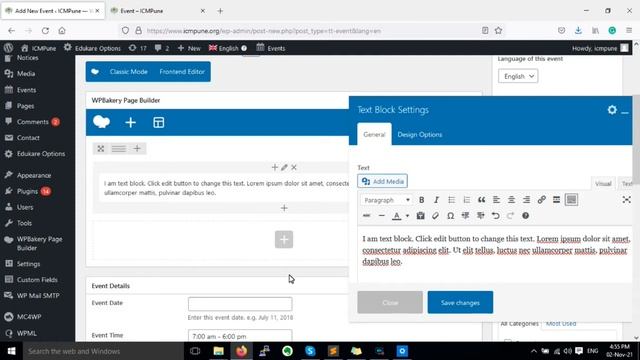The image size is (640, 360).
Task: Save changes in Text Block Settings
Action: tap(460, 302)
